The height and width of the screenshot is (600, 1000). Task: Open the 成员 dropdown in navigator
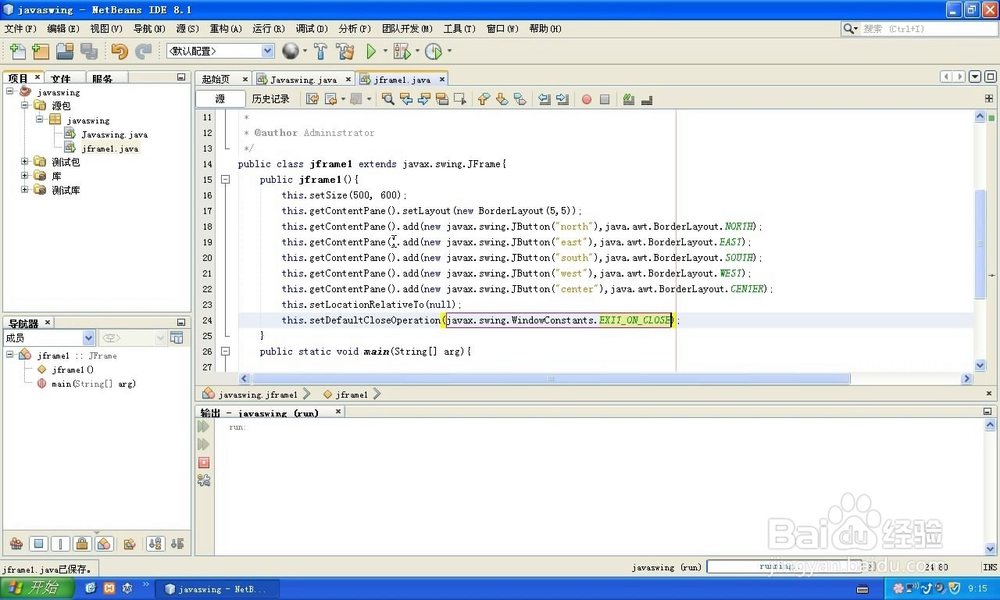coord(89,338)
